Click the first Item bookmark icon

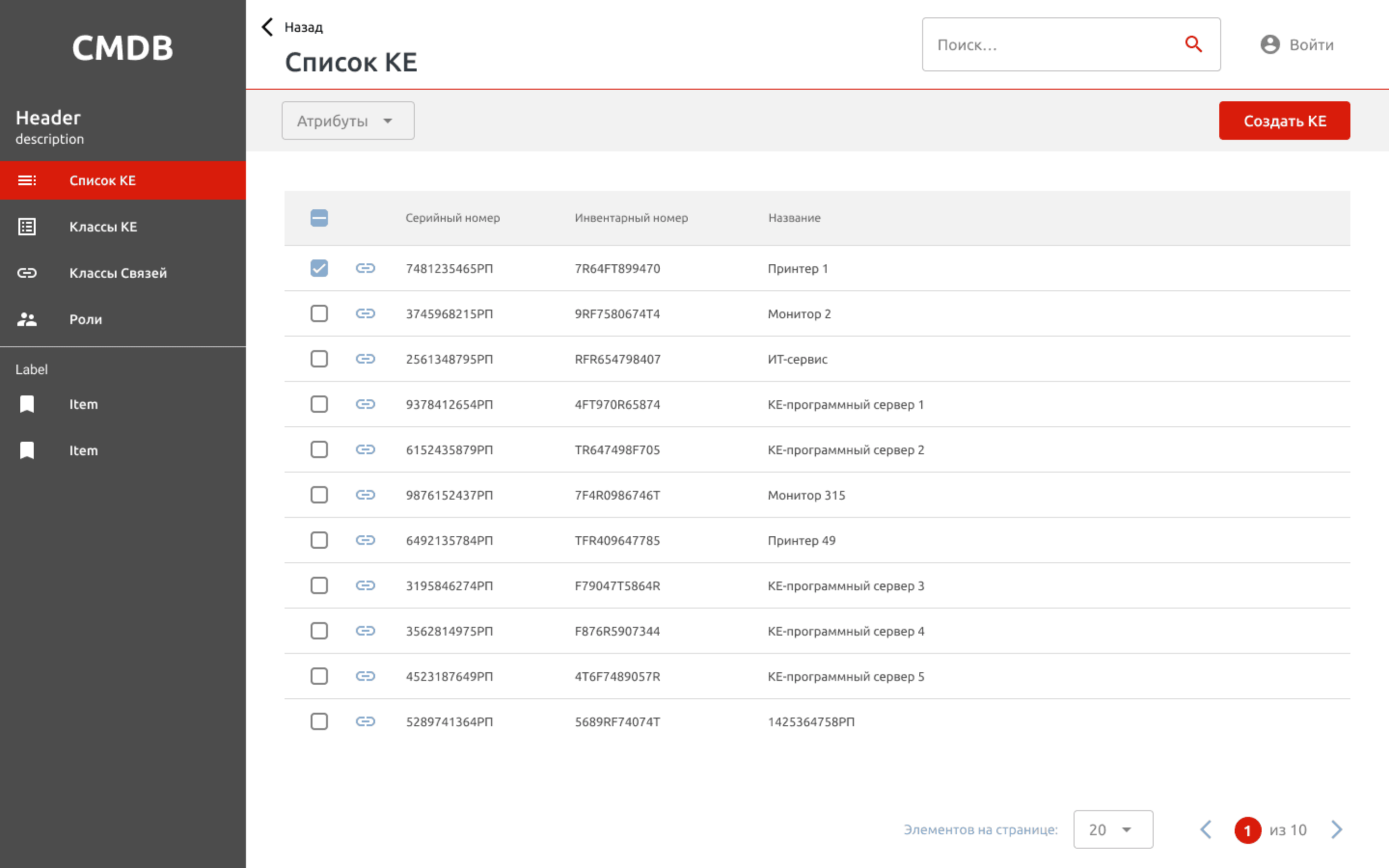[27, 404]
